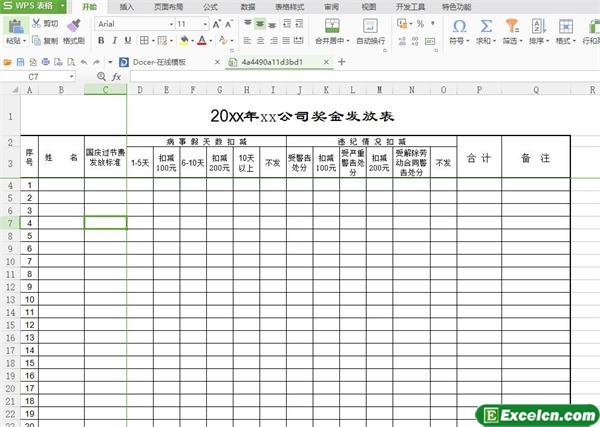Click the Cut scissors icon
The height and width of the screenshot is (427, 600).
point(36,23)
